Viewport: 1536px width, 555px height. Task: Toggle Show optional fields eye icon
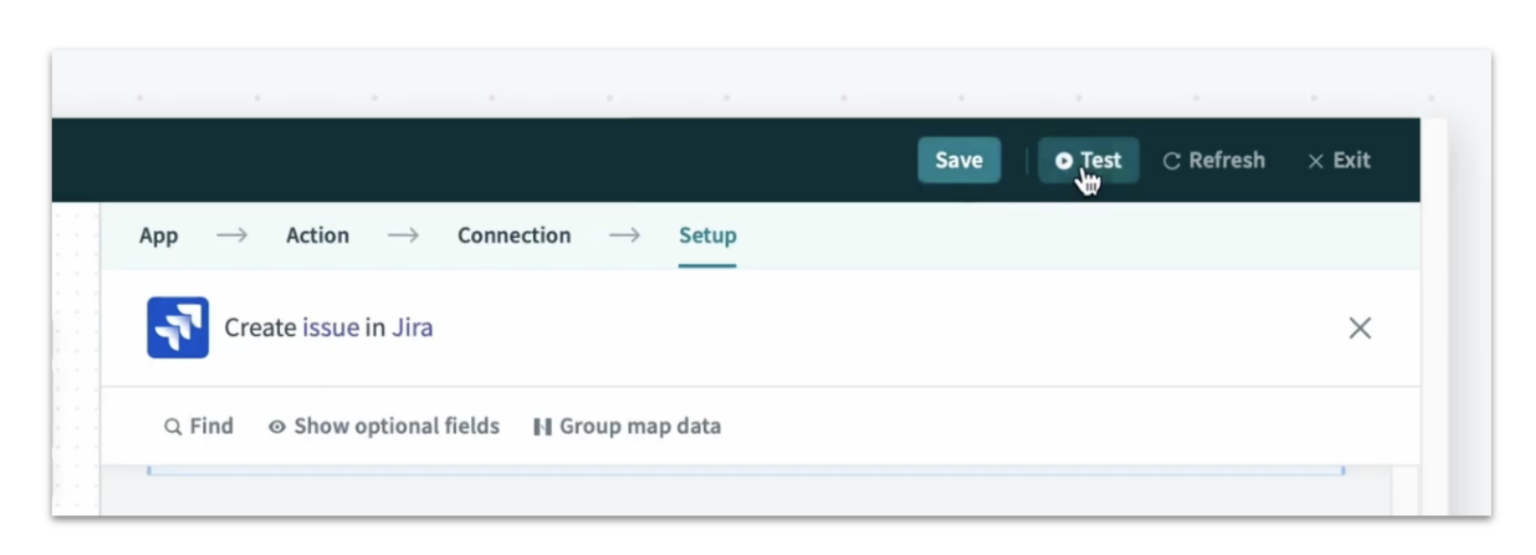click(277, 427)
